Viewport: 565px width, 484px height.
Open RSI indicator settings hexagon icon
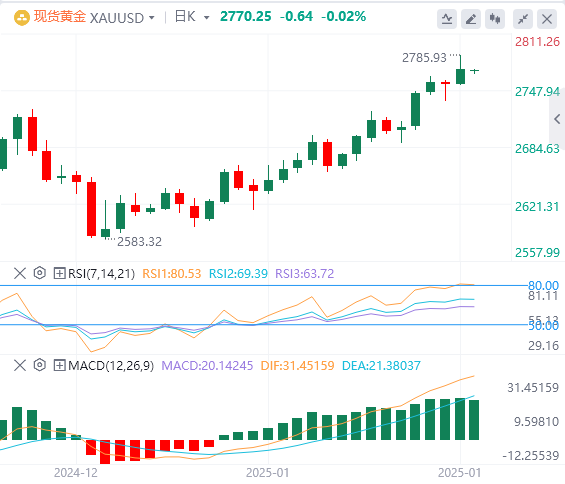40,273
